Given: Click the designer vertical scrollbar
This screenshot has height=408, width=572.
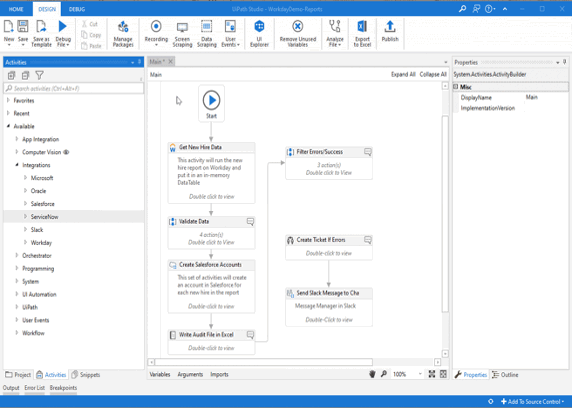Looking at the screenshot, I should [445, 214].
